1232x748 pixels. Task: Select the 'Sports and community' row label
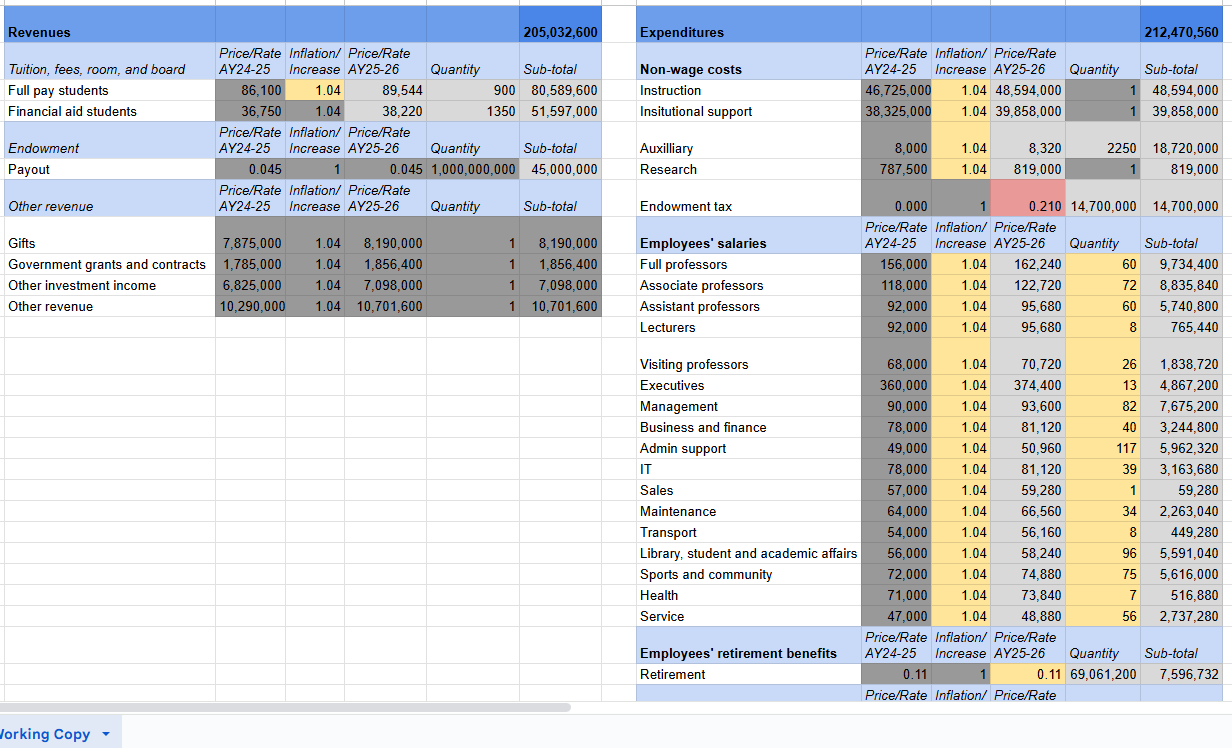748,574
